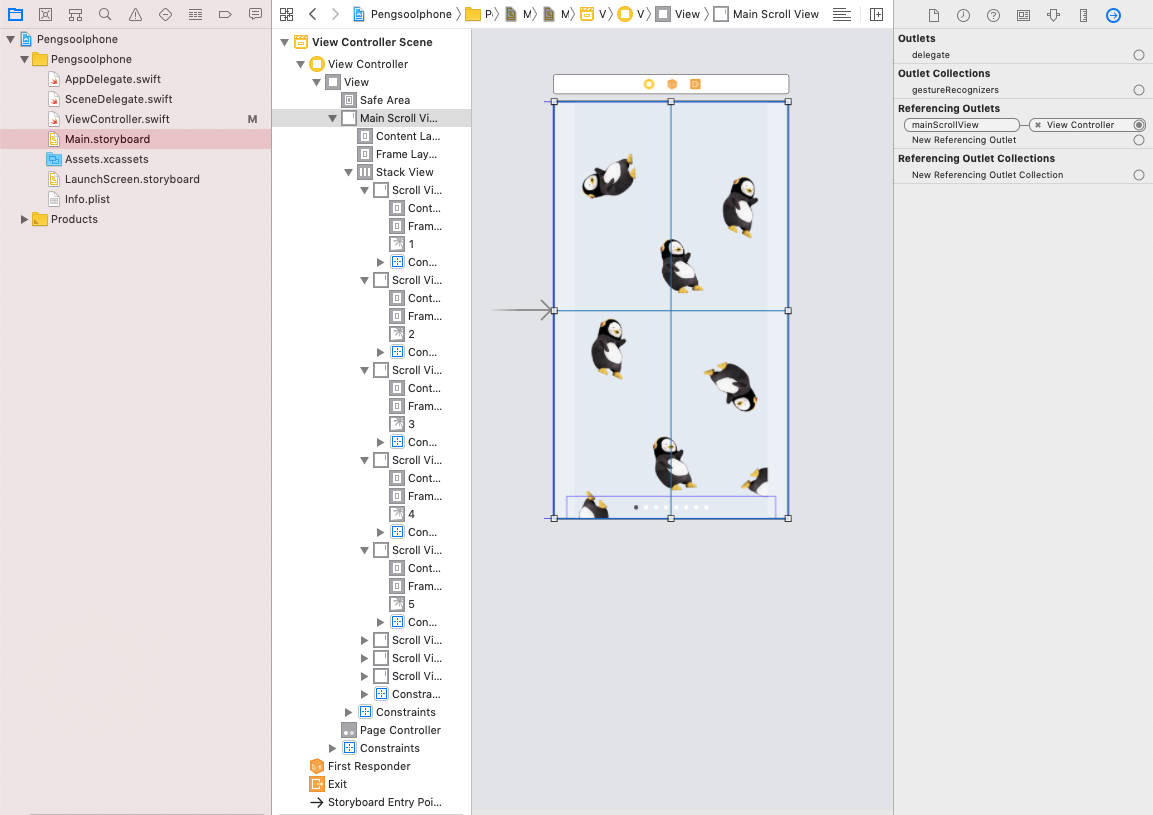Show the Issue navigator warning icon
1153x815 pixels.
click(135, 14)
